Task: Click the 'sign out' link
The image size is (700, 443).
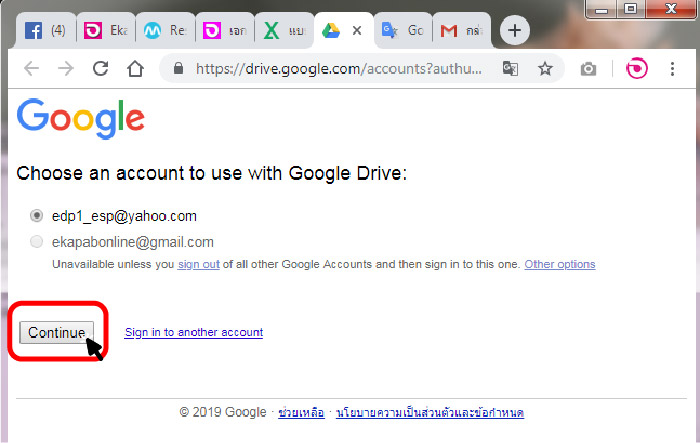Action: (199, 264)
